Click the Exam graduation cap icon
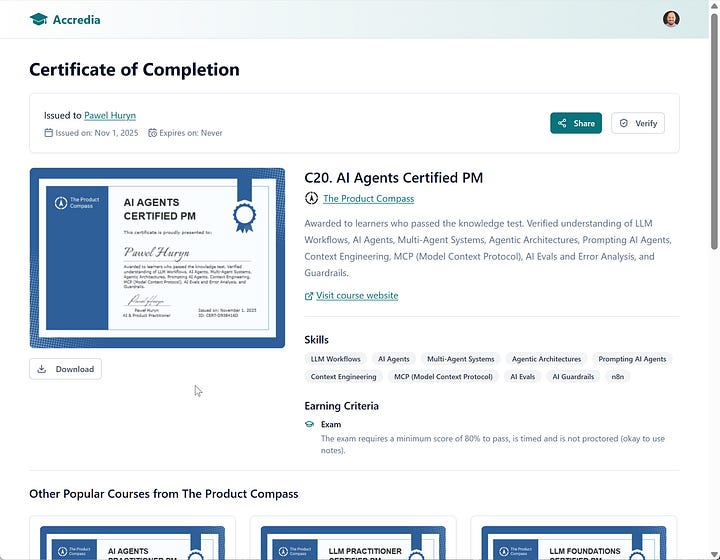 tap(309, 424)
